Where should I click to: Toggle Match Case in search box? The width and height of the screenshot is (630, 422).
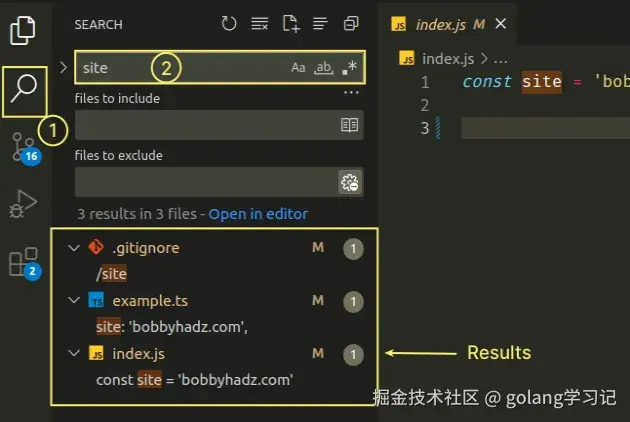click(x=298, y=68)
